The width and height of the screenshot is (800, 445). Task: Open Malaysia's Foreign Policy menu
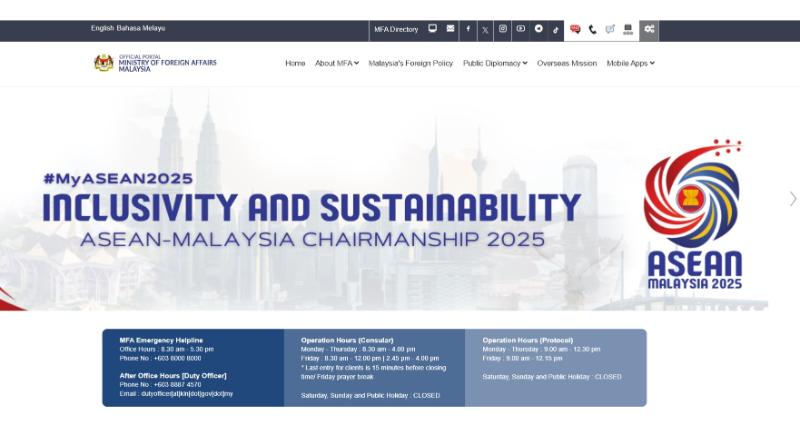411,63
